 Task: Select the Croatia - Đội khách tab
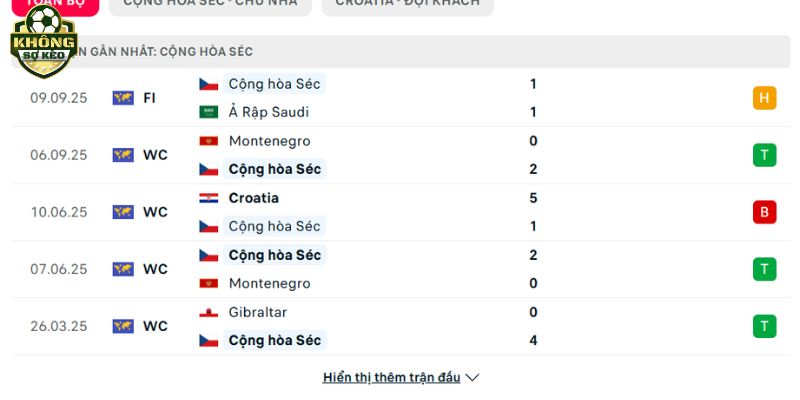tap(407, 4)
